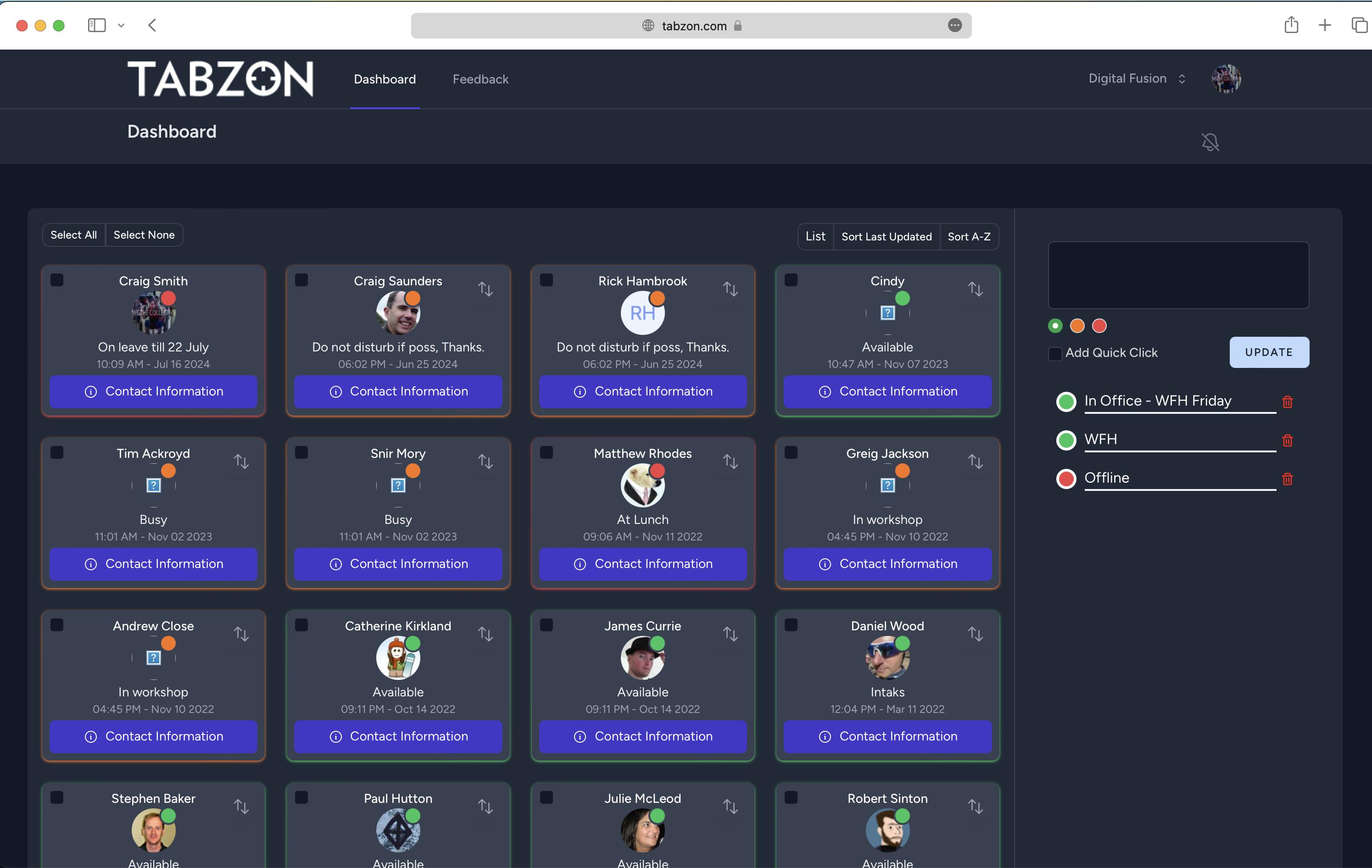Delete the WFH quick click status
The image size is (1372, 868).
point(1287,440)
